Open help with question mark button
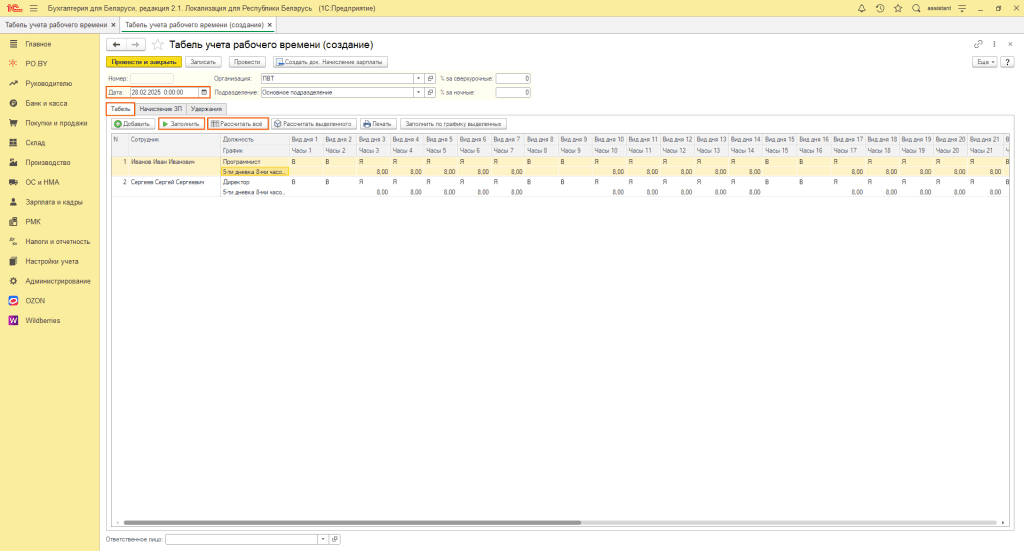This screenshot has width=1024, height=551. click(x=1008, y=62)
